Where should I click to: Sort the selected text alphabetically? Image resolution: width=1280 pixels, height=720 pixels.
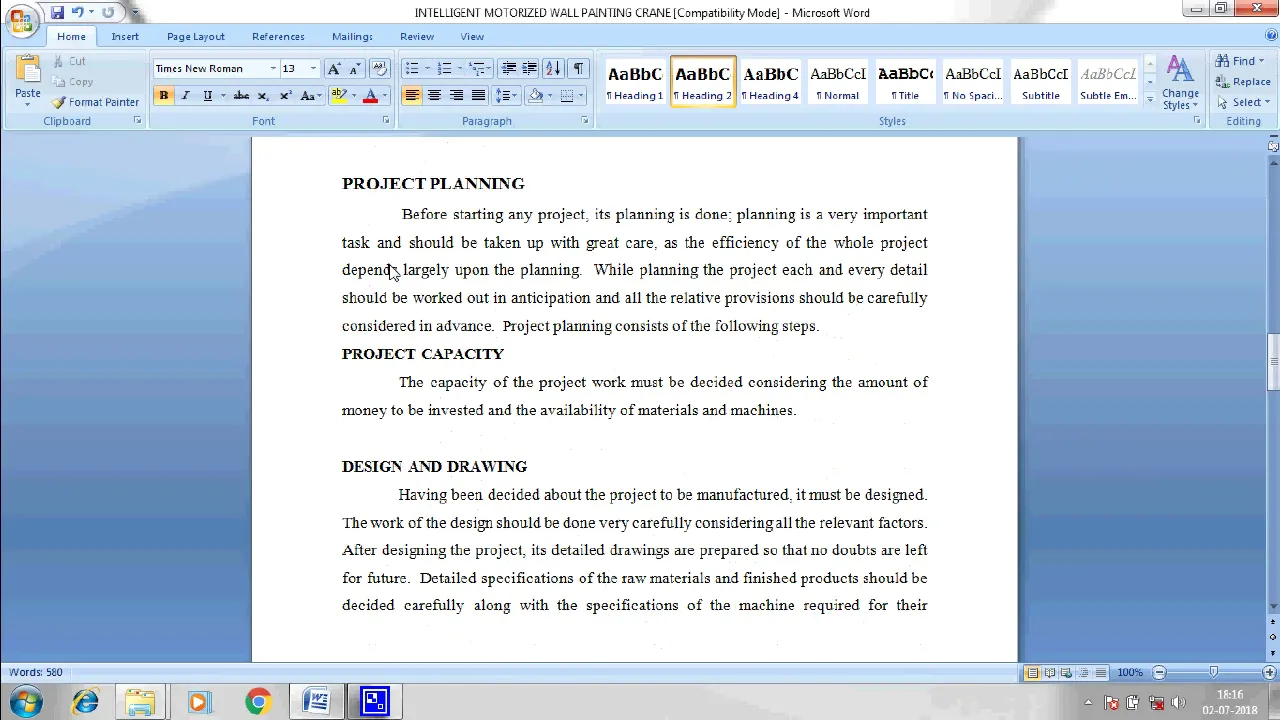point(553,69)
